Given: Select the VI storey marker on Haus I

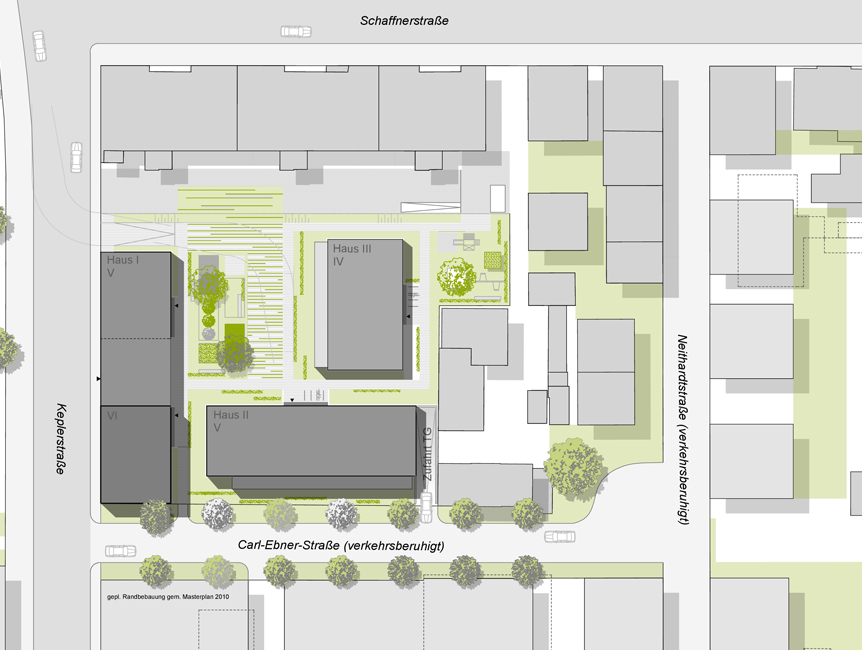Looking at the screenshot, I should (112, 414).
